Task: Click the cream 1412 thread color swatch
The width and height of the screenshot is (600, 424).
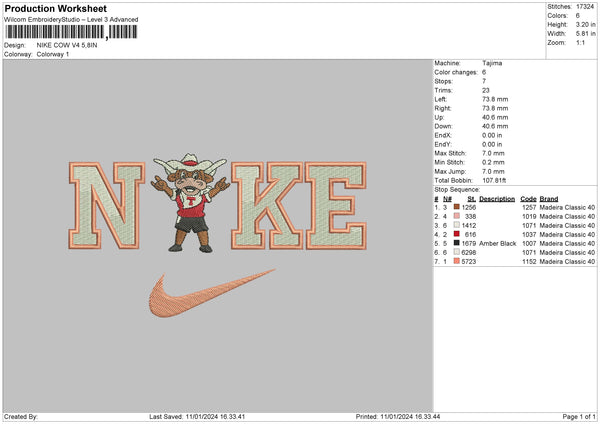Action: 457,225
